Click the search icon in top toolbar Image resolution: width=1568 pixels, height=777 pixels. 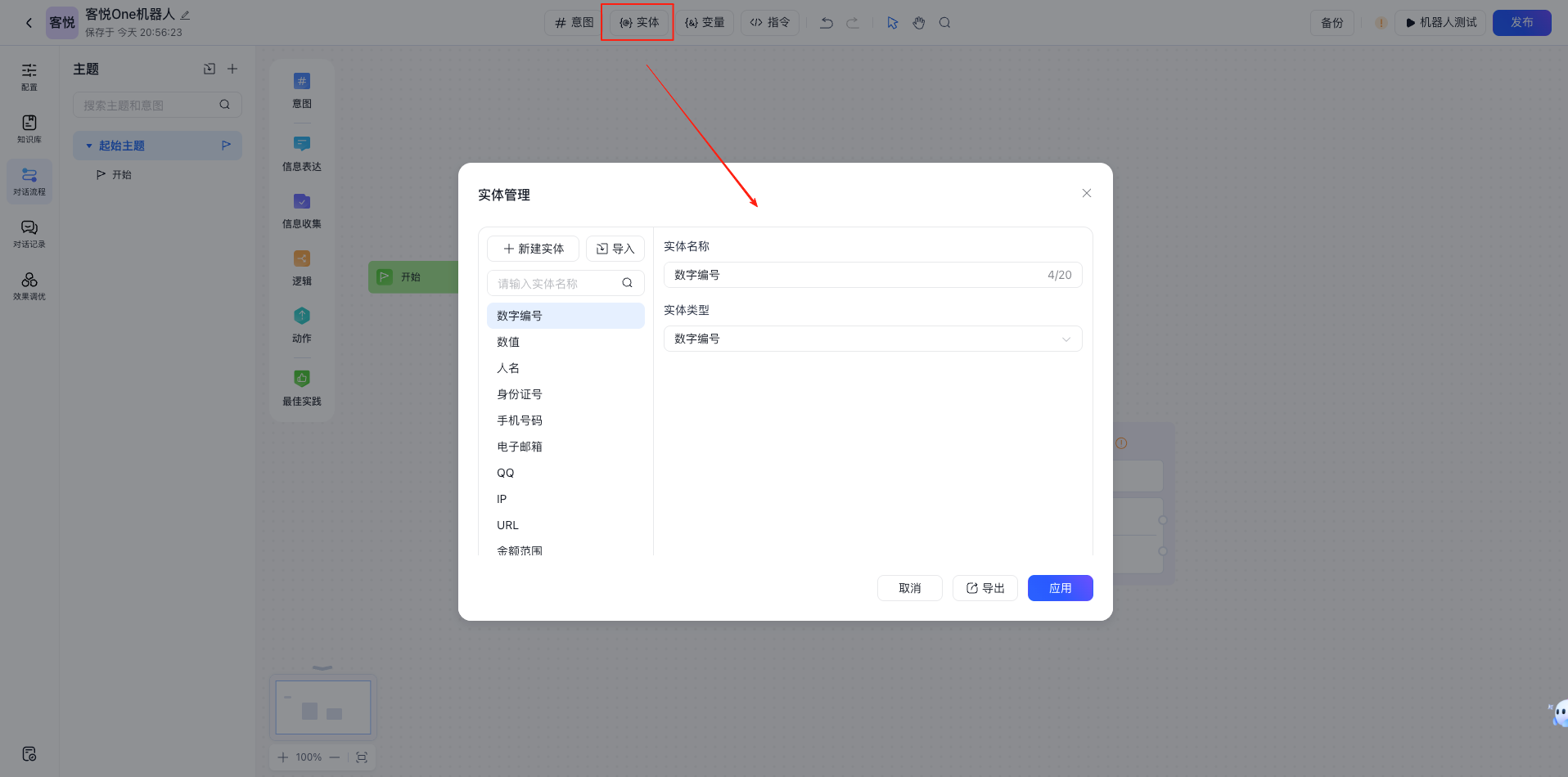944,23
